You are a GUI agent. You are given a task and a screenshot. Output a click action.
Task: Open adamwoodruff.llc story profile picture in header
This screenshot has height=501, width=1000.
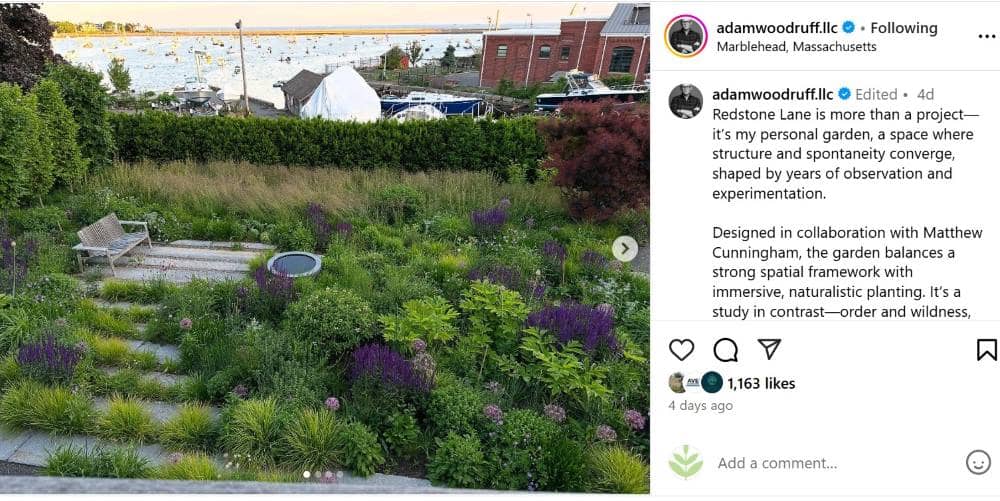click(686, 36)
